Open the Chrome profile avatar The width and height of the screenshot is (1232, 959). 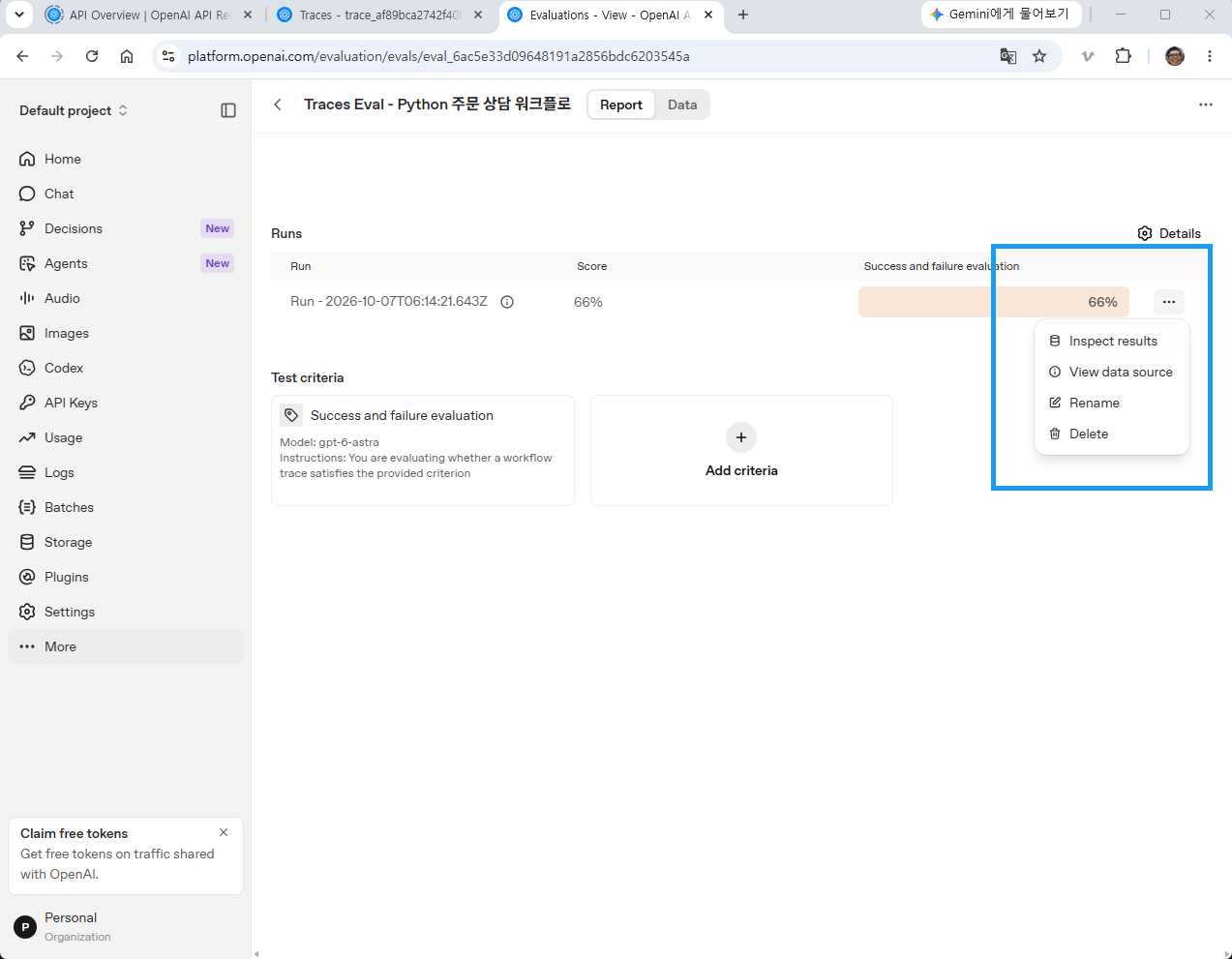pyautogui.click(x=1175, y=56)
